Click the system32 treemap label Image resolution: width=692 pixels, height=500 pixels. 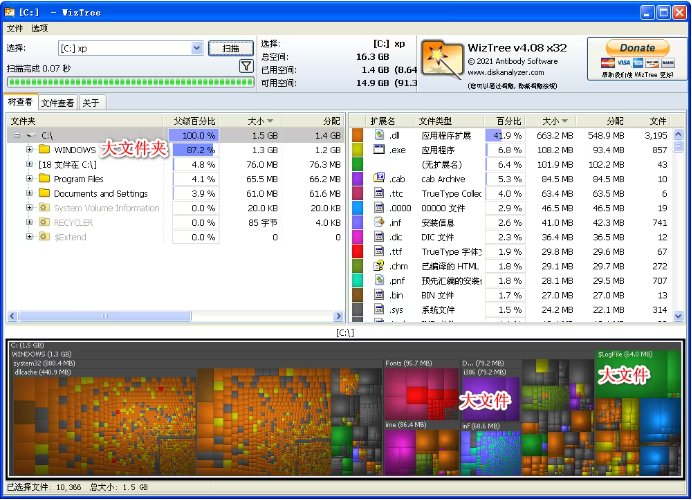coord(44,363)
